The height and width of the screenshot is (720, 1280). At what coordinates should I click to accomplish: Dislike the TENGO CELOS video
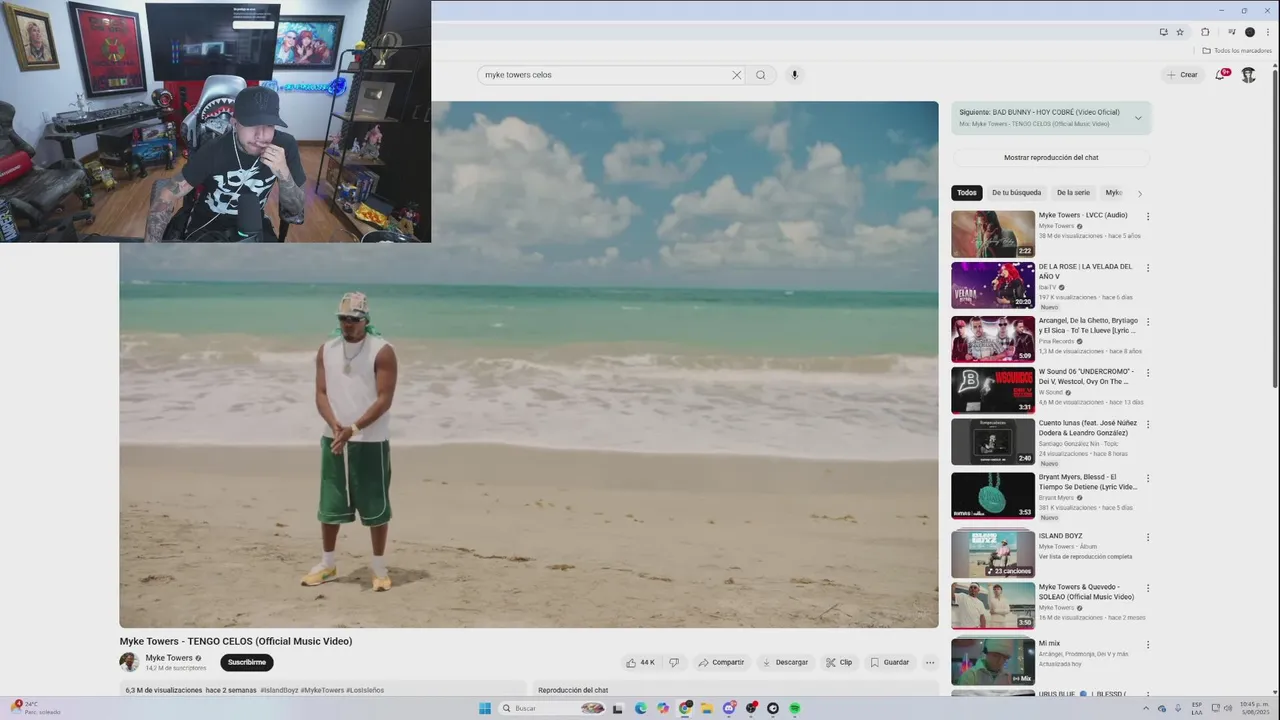pyautogui.click(x=674, y=662)
